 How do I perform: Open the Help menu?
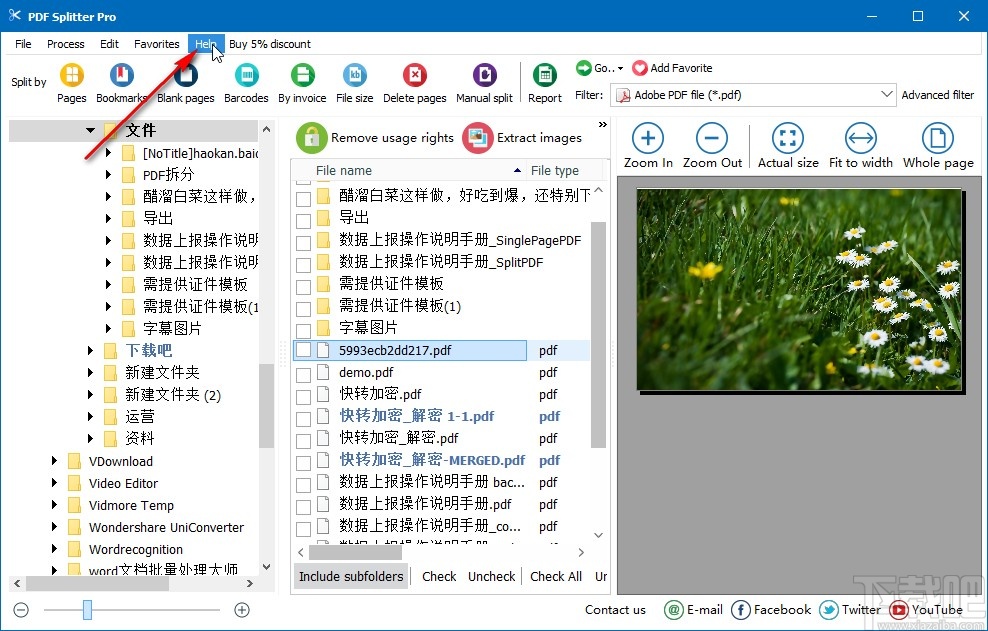coord(206,44)
